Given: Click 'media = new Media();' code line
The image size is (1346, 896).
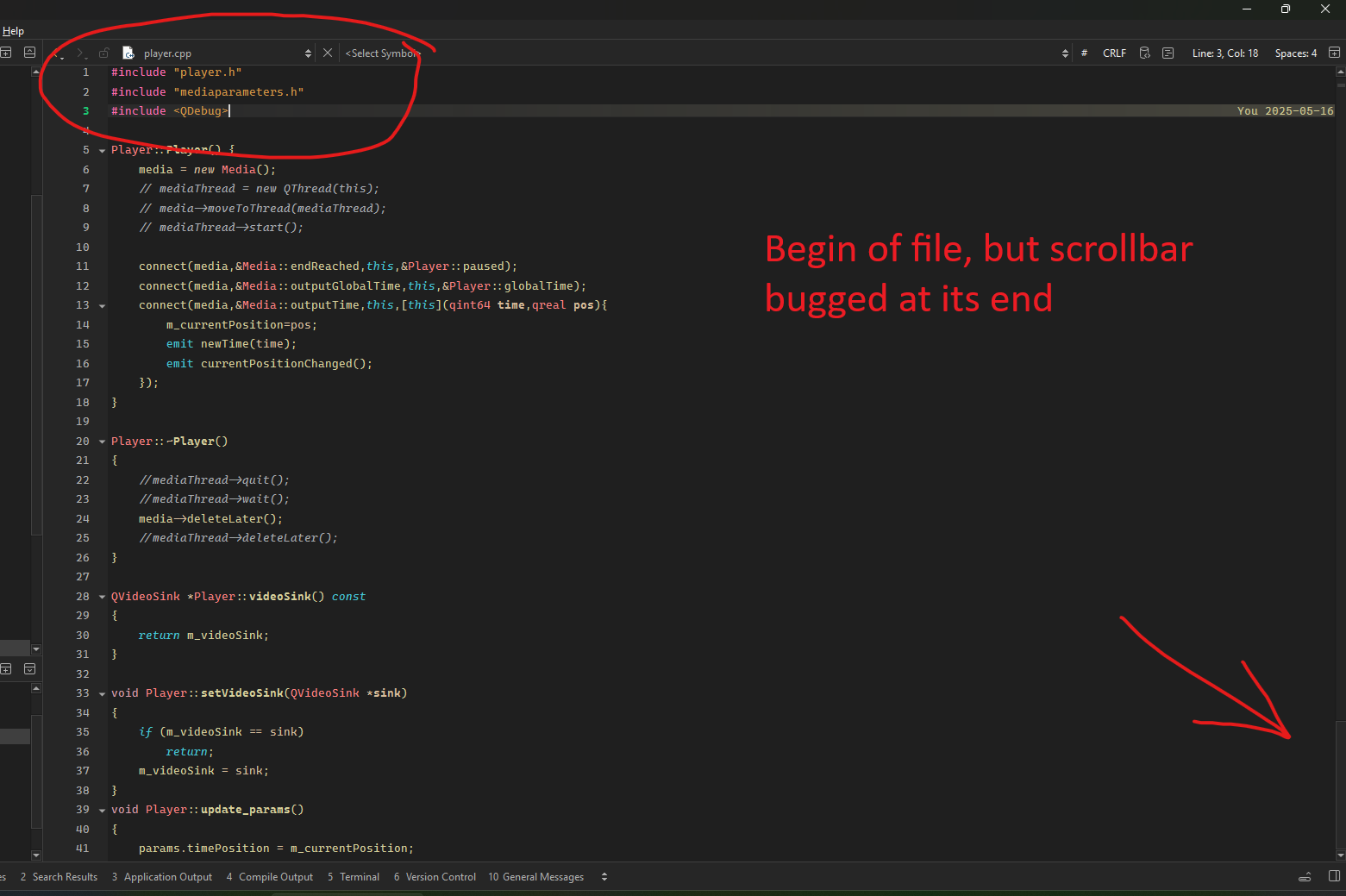Looking at the screenshot, I should [207, 170].
